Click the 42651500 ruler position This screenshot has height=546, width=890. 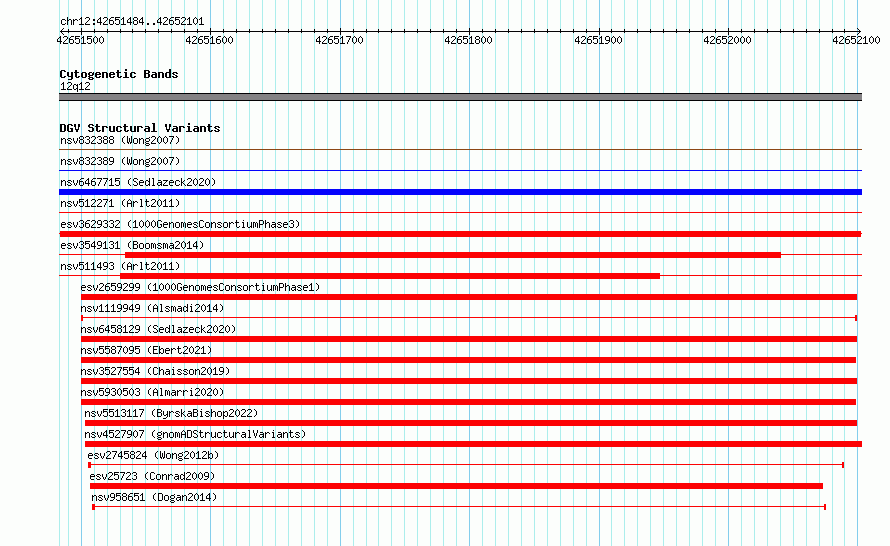point(81,40)
